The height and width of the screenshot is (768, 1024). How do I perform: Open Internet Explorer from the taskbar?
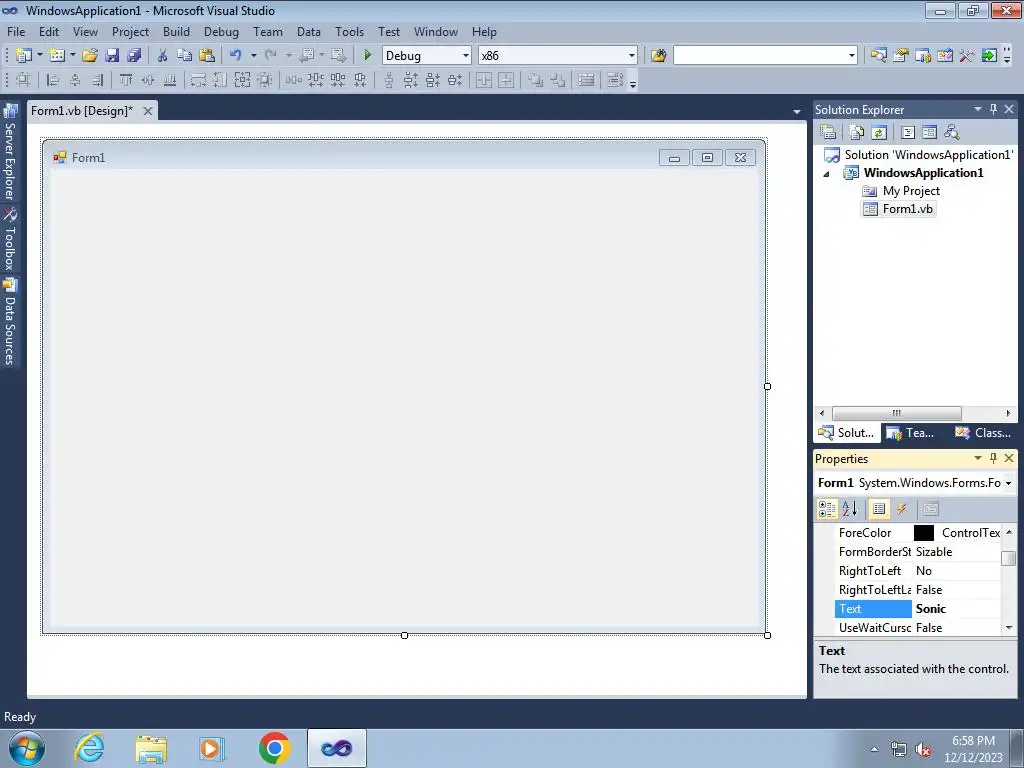(89, 748)
